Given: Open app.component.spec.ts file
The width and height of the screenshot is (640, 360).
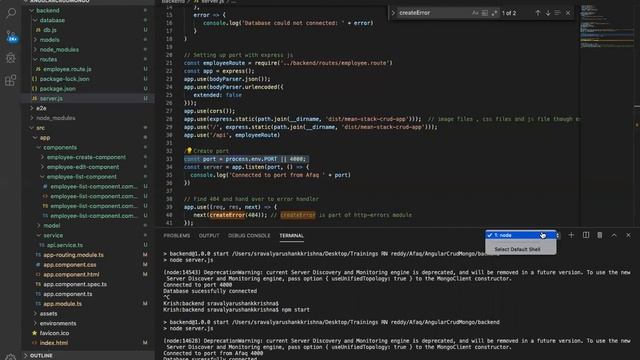Looking at the screenshot, I should click(75, 284).
